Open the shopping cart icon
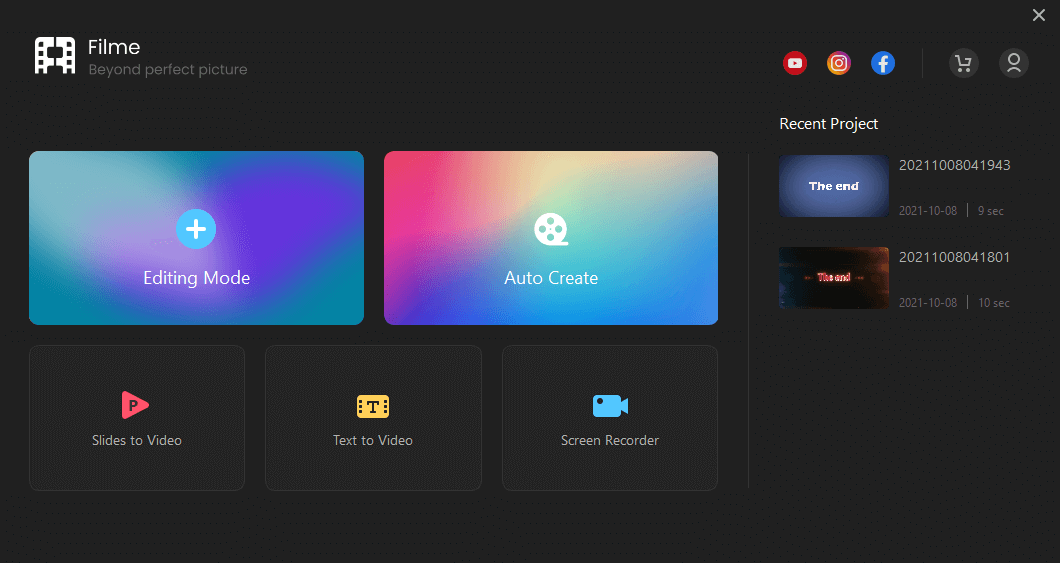 (x=964, y=64)
